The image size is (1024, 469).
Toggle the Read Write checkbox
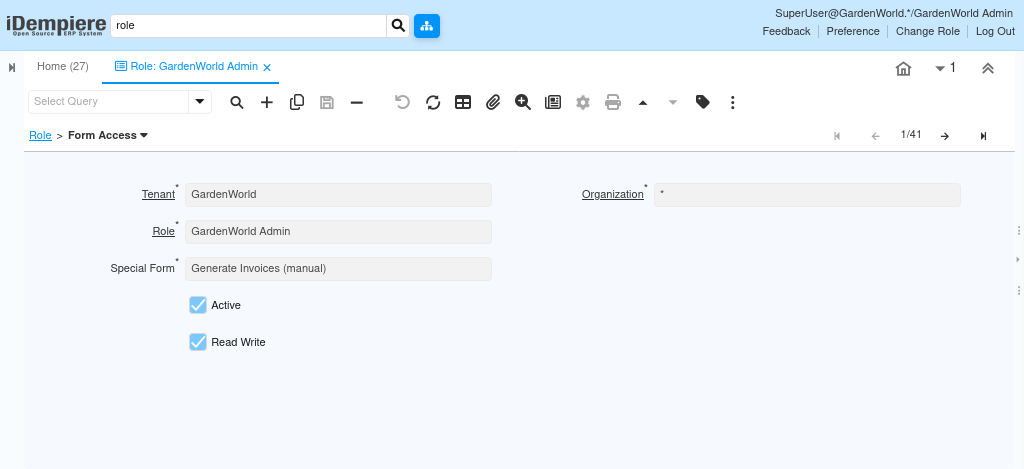click(198, 342)
